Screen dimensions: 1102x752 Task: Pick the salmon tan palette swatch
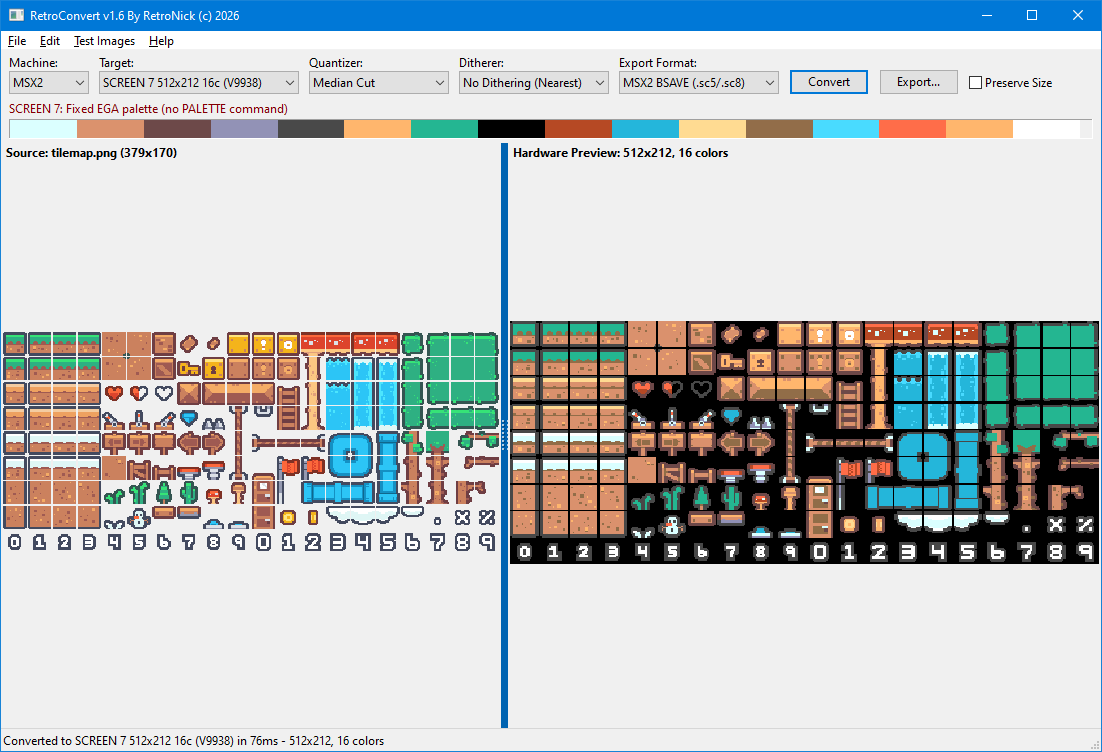click(x=110, y=129)
